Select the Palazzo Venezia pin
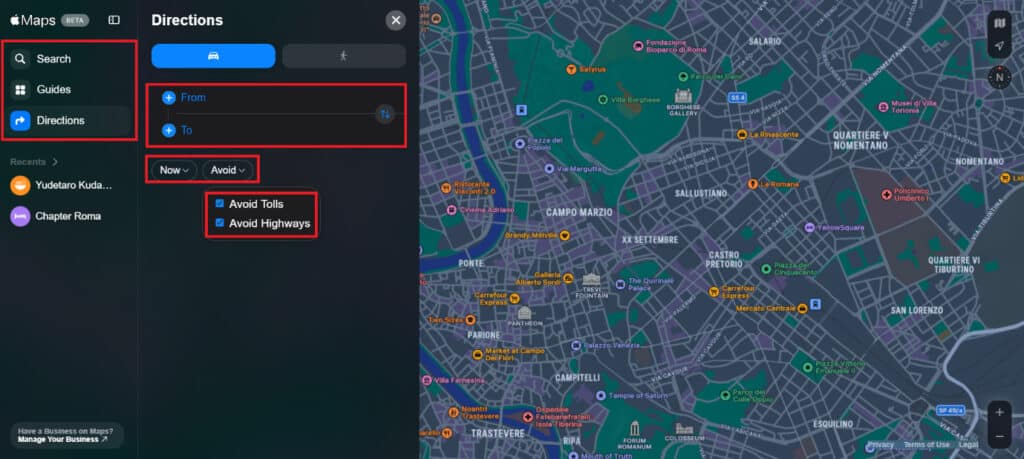 575,345
